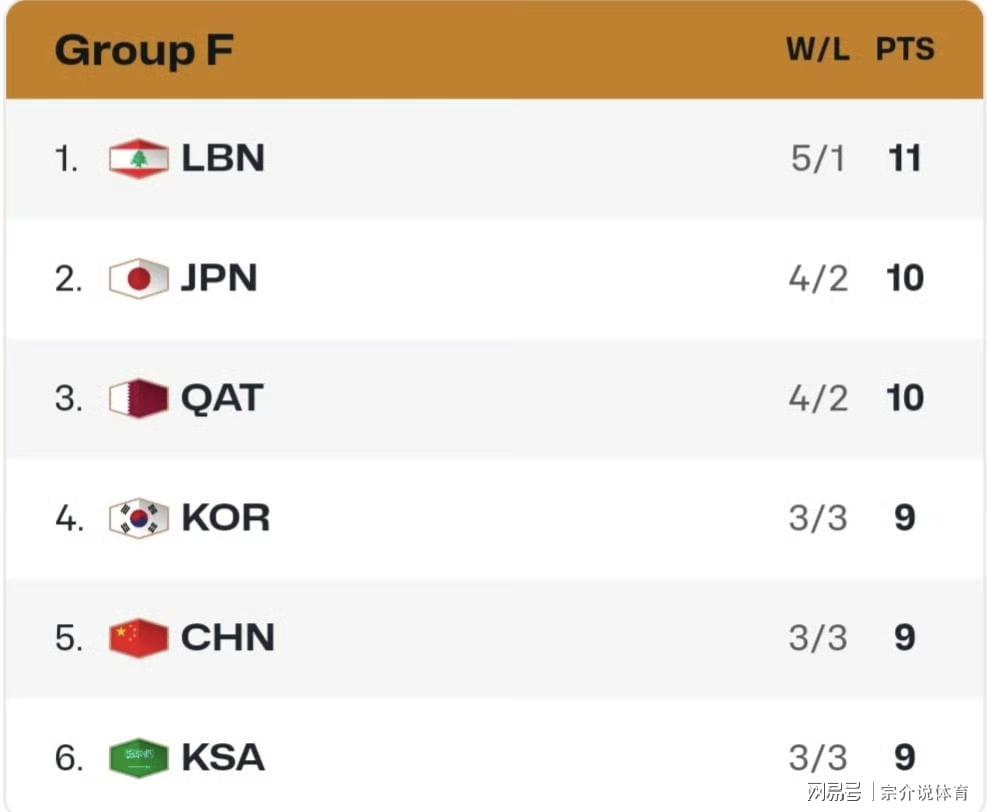Select the KOR team name
This screenshot has width=988, height=812.
point(226,518)
